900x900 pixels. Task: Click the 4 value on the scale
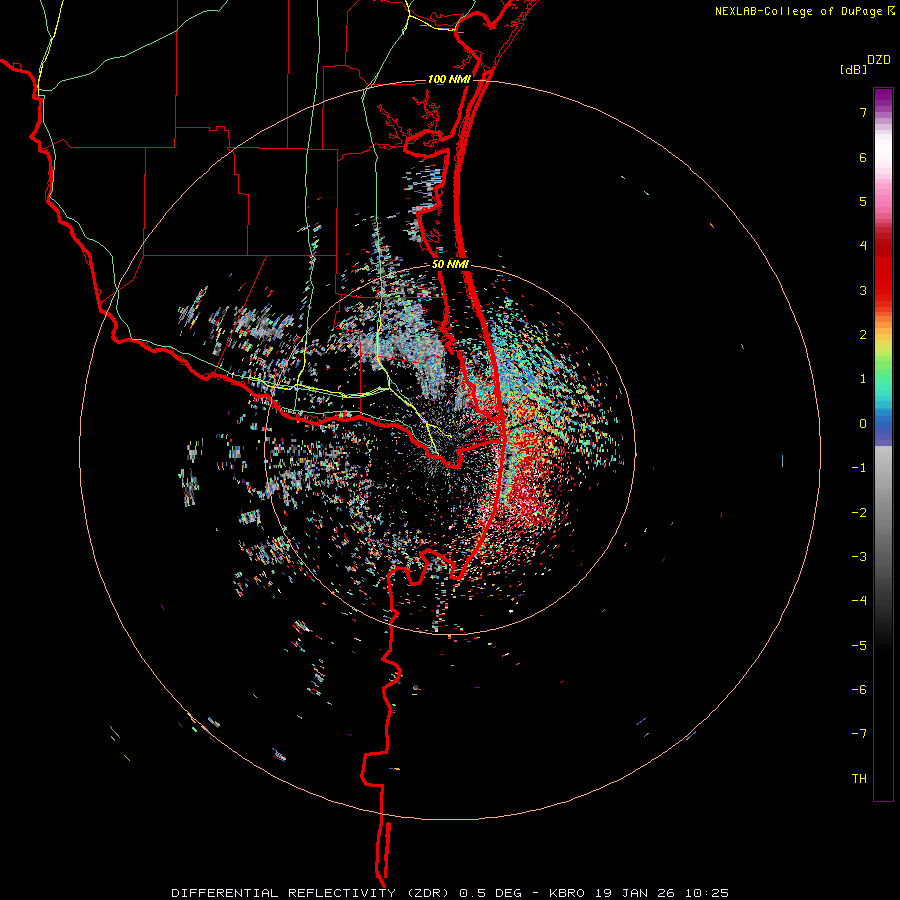click(863, 246)
